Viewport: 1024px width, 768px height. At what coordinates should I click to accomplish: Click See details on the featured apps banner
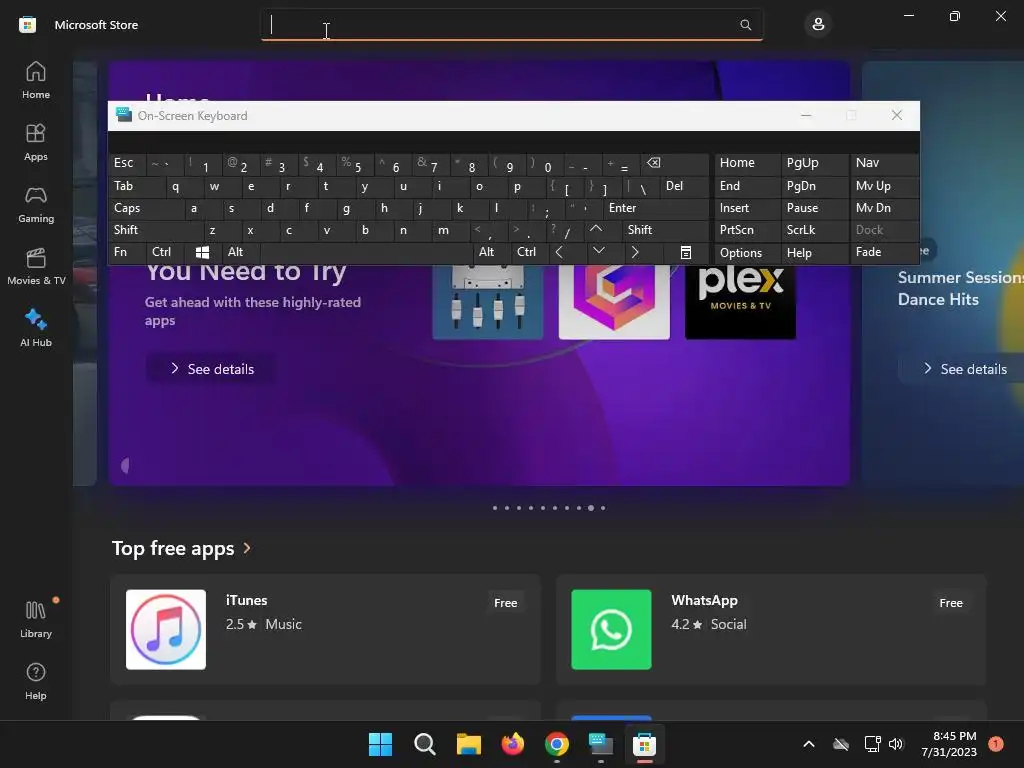click(211, 369)
